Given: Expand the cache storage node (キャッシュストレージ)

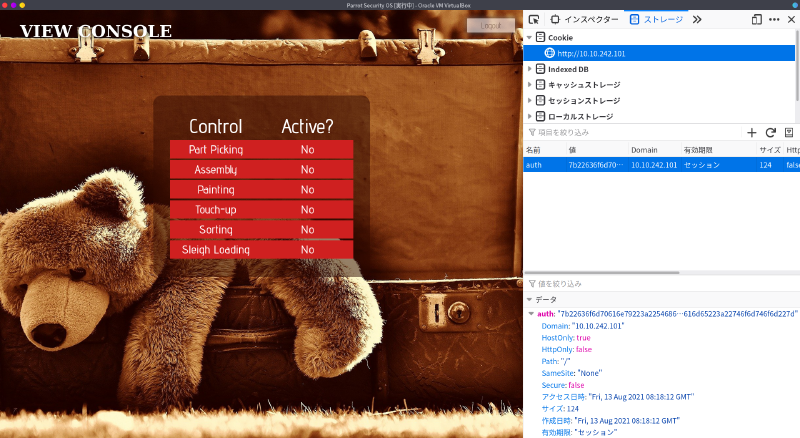Looking at the screenshot, I should pos(529,85).
